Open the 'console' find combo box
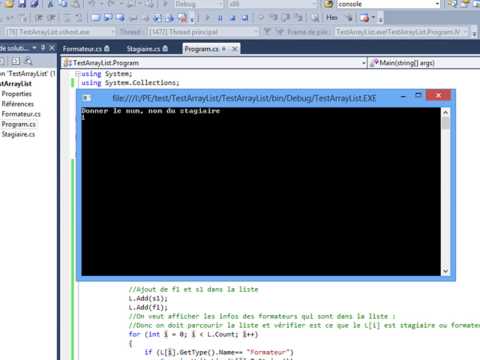This screenshot has height=360, width=480. coord(388,4)
